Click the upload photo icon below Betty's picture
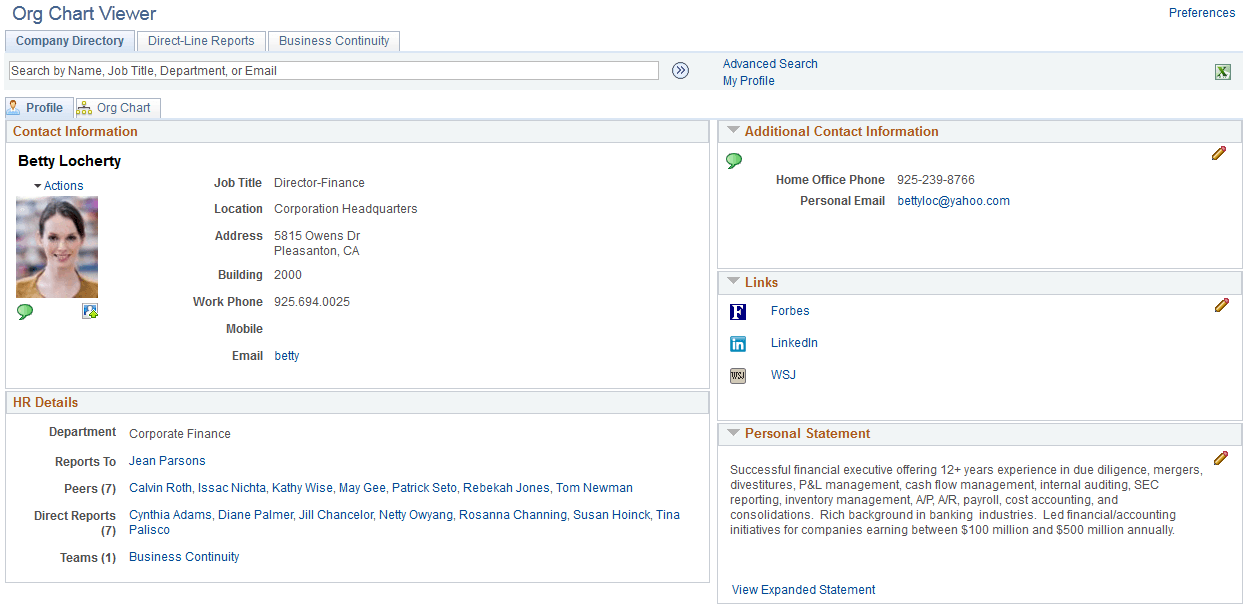1250x611 pixels. tap(89, 310)
